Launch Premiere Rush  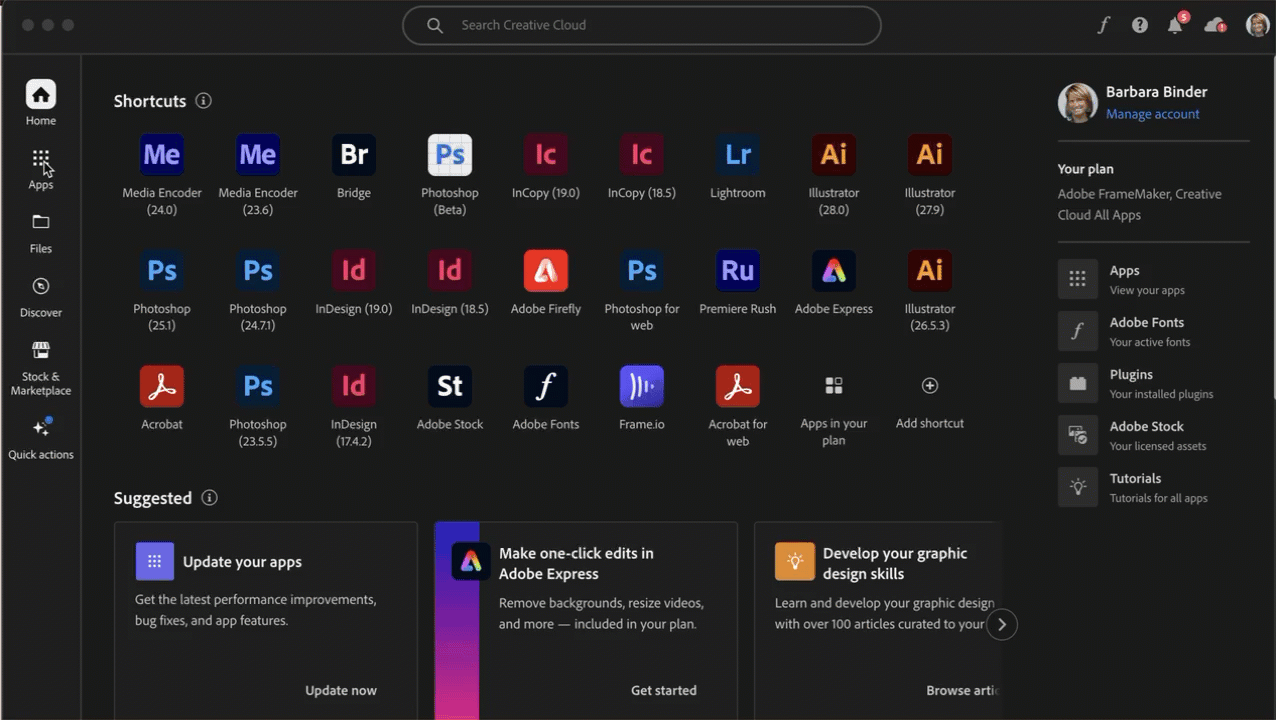[x=738, y=271]
